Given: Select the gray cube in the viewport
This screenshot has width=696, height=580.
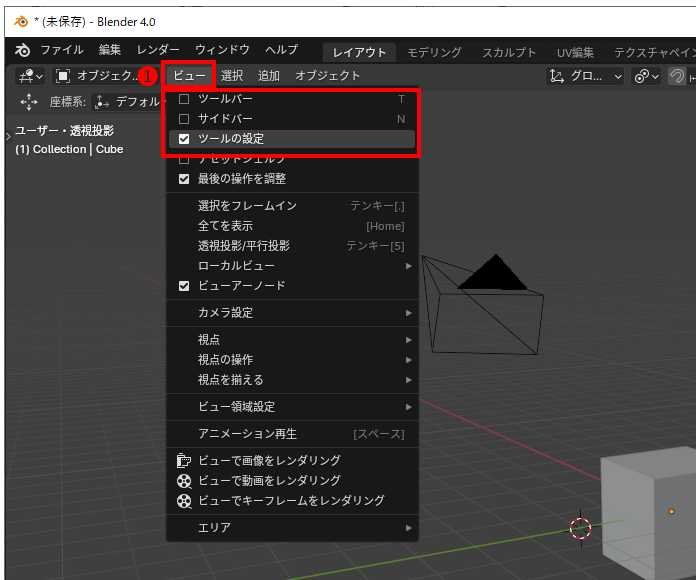Looking at the screenshot, I should pyautogui.click(x=646, y=520).
